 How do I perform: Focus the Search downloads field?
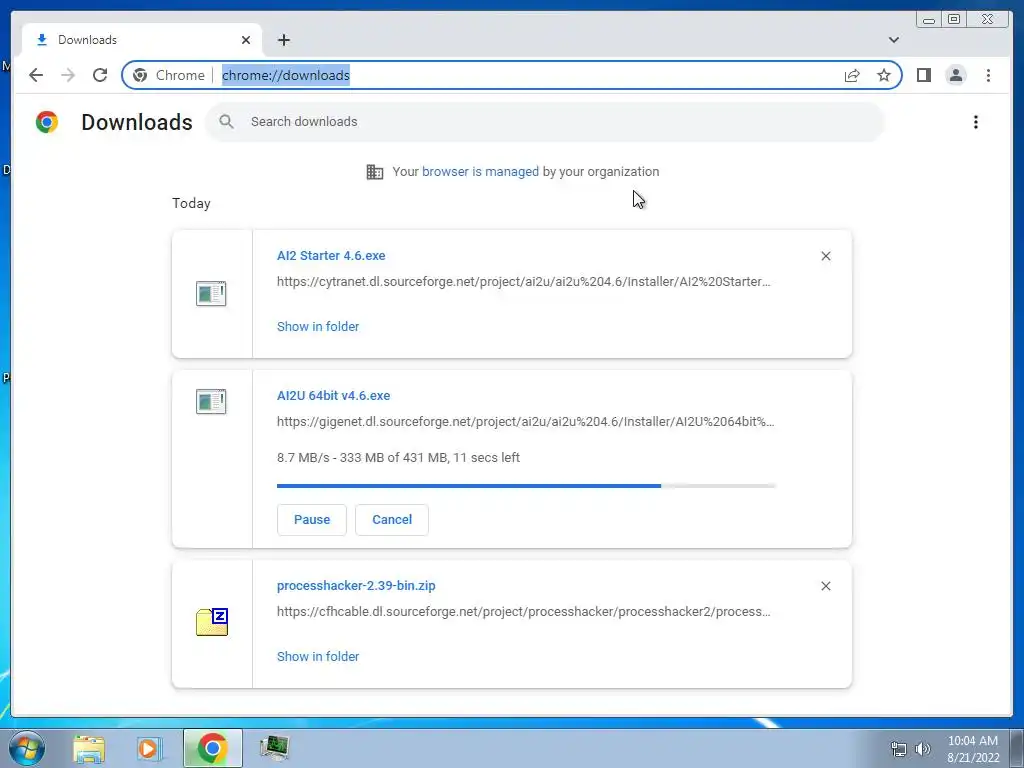(545, 122)
